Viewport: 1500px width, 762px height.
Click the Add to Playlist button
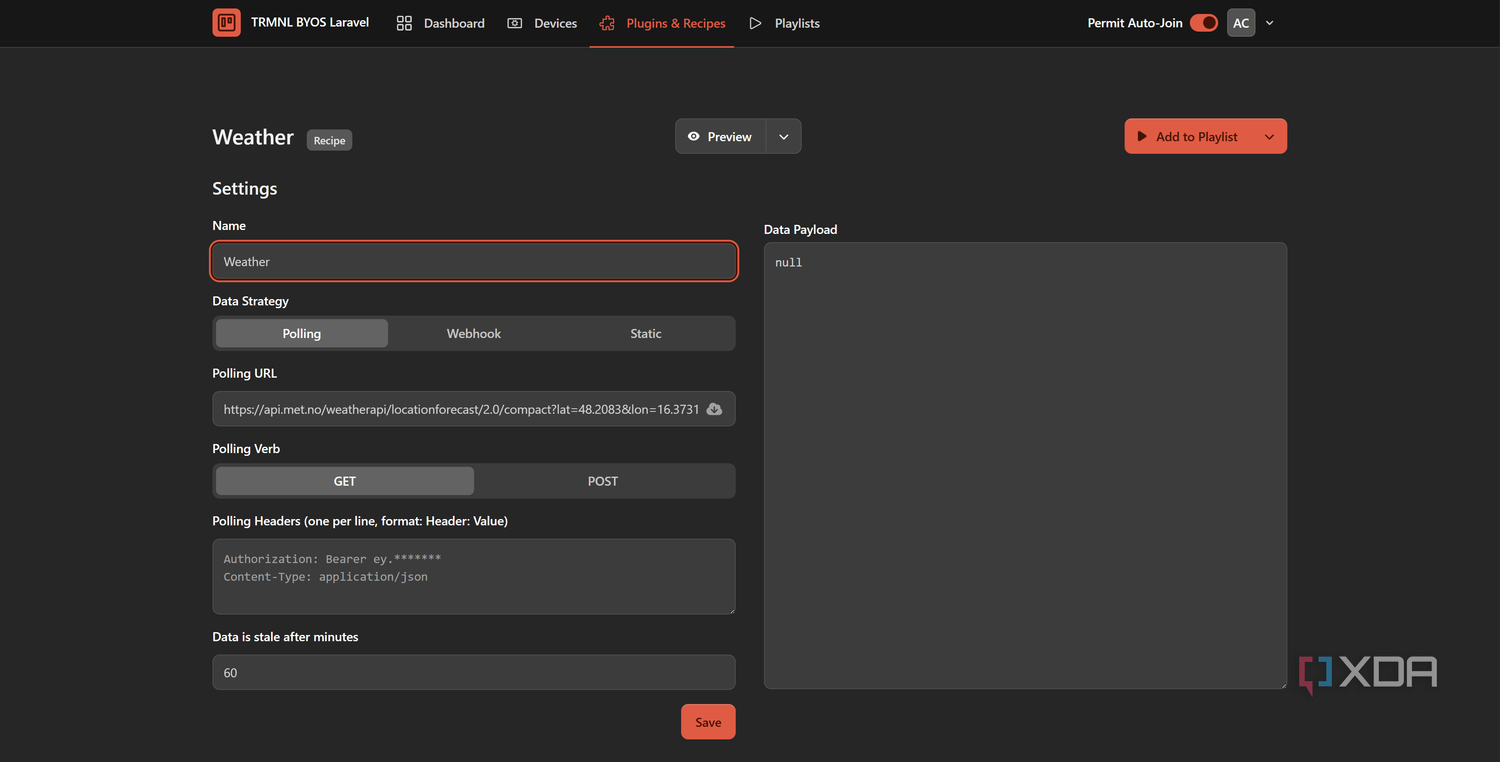click(x=1189, y=137)
